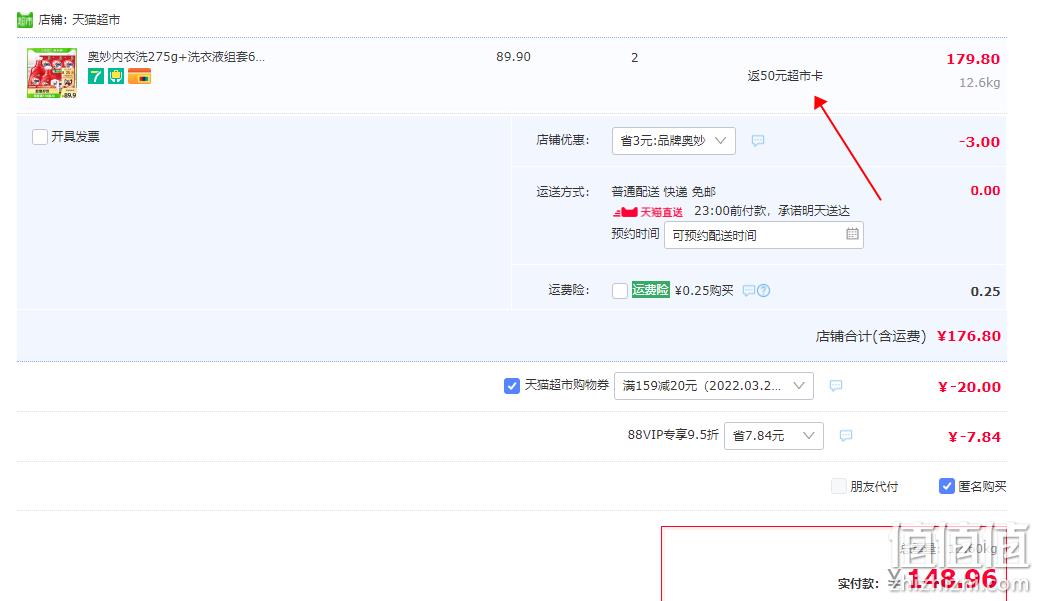Click the 普通配送 快递 免邮 shipping text

click(x=663, y=191)
